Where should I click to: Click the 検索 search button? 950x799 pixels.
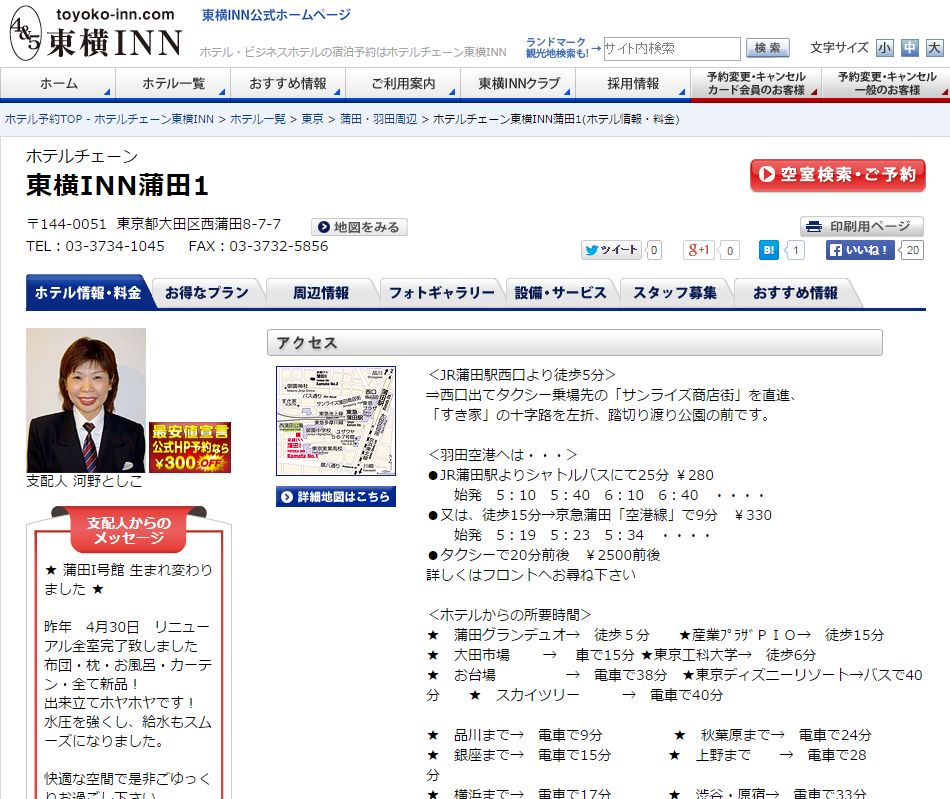coord(768,48)
